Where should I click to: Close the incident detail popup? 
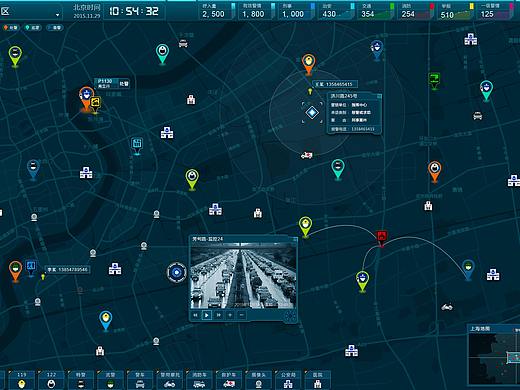click(379, 96)
